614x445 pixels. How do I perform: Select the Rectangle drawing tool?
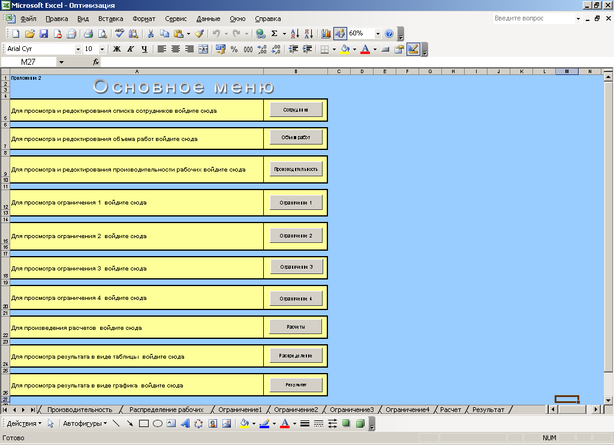143,424
